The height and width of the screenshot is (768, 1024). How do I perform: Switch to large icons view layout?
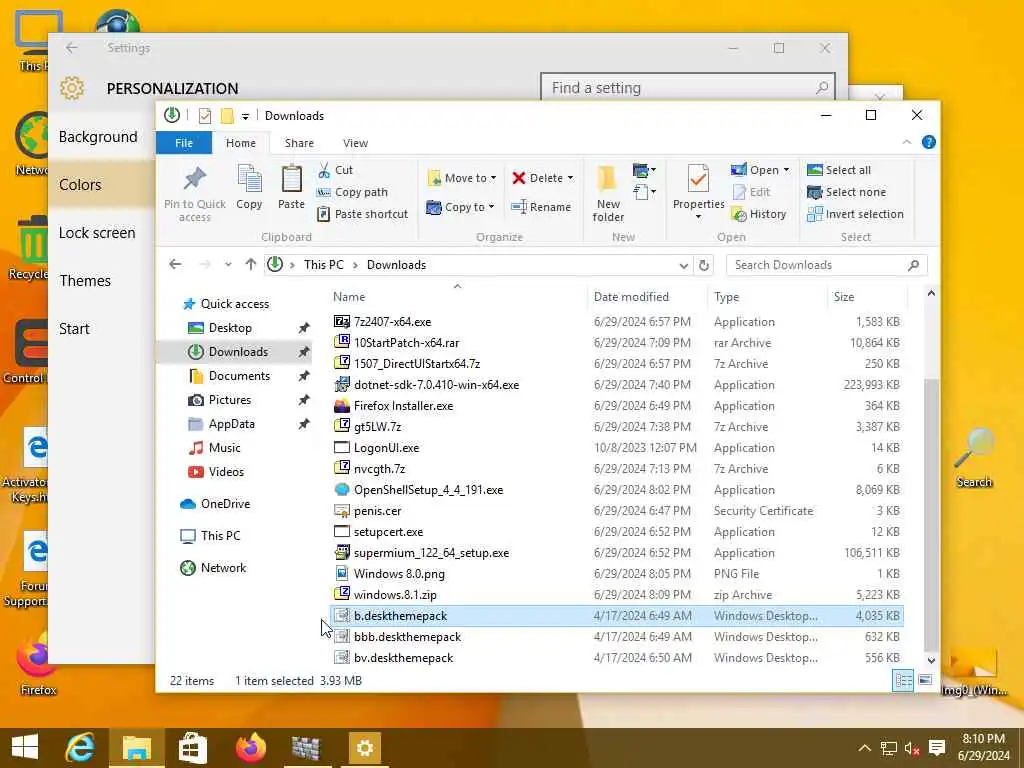click(925, 680)
